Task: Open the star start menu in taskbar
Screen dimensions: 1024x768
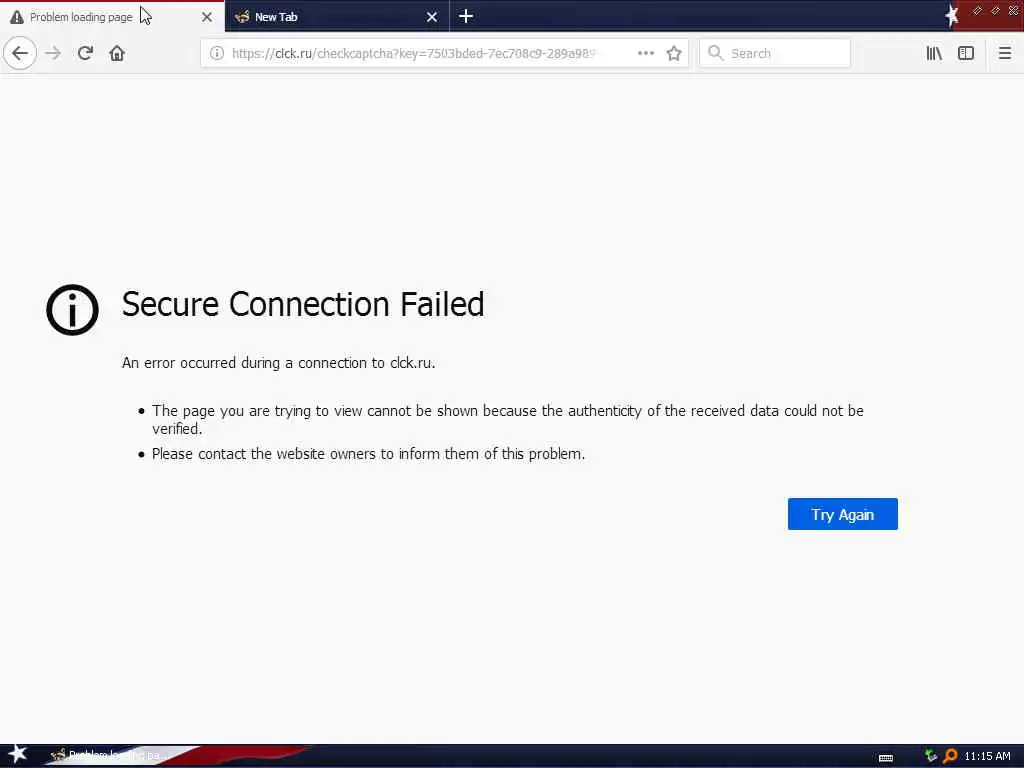Action: (17, 755)
